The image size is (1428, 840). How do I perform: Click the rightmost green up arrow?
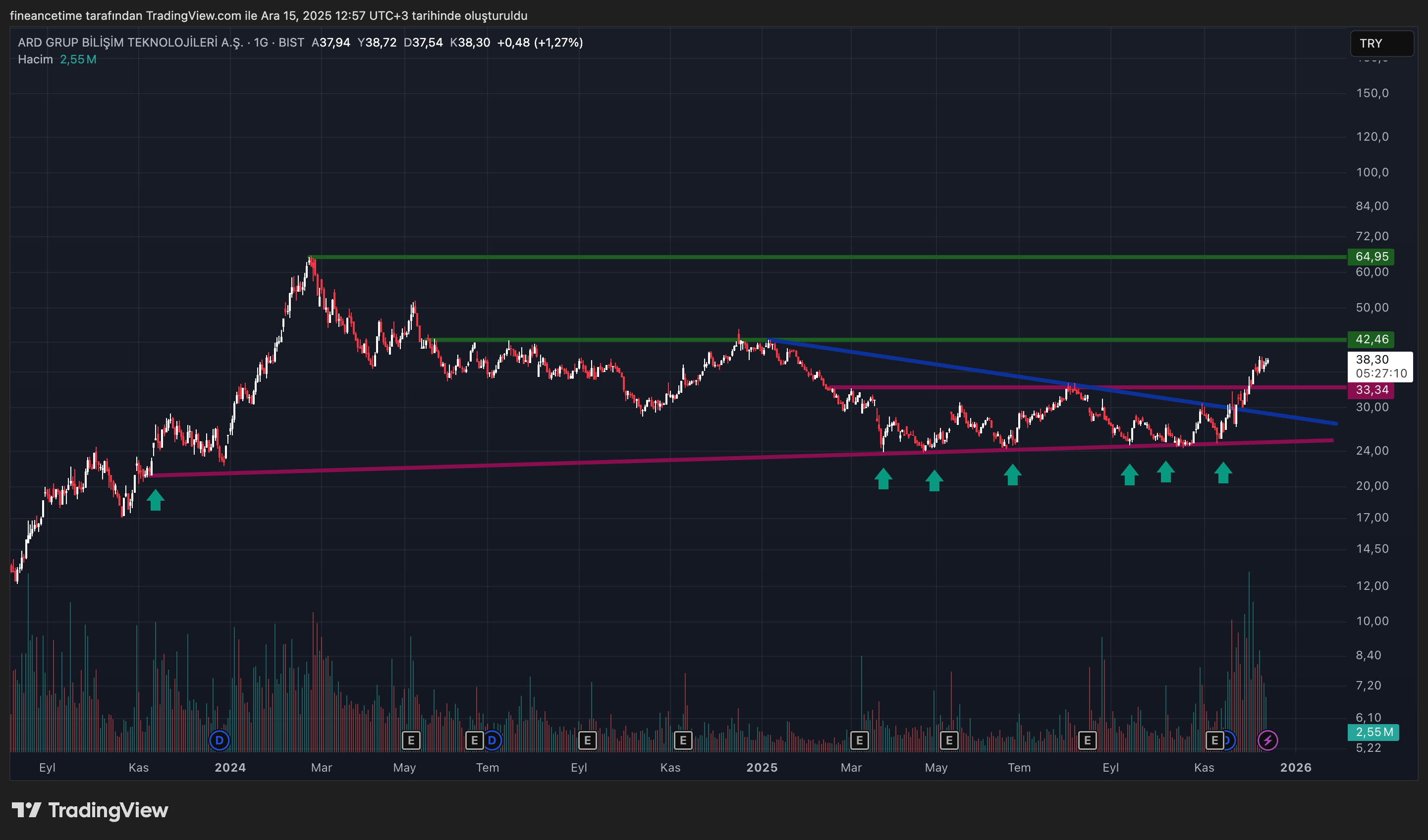[1223, 472]
